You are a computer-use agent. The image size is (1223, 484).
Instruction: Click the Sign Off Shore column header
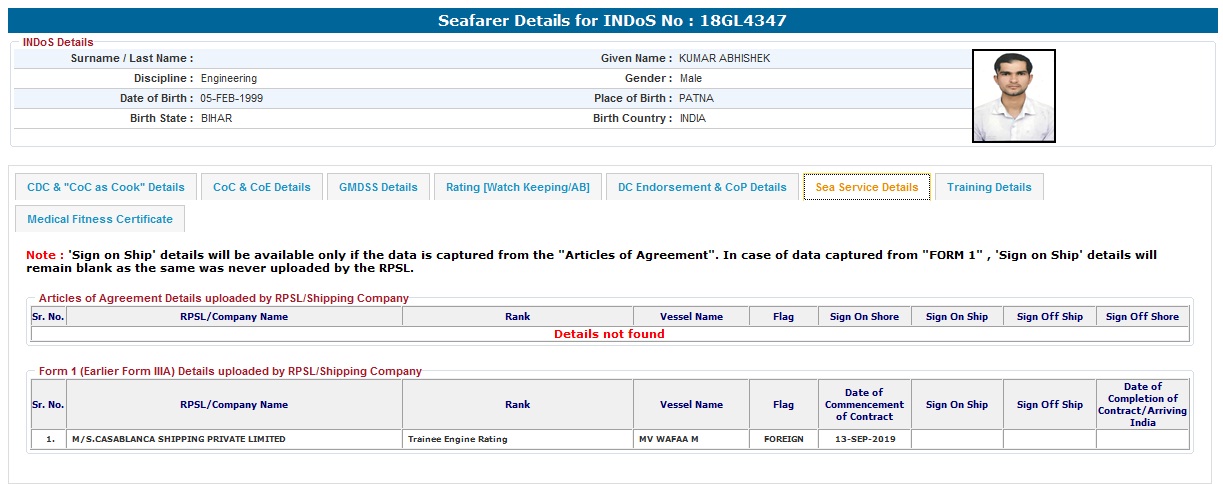pos(1142,317)
